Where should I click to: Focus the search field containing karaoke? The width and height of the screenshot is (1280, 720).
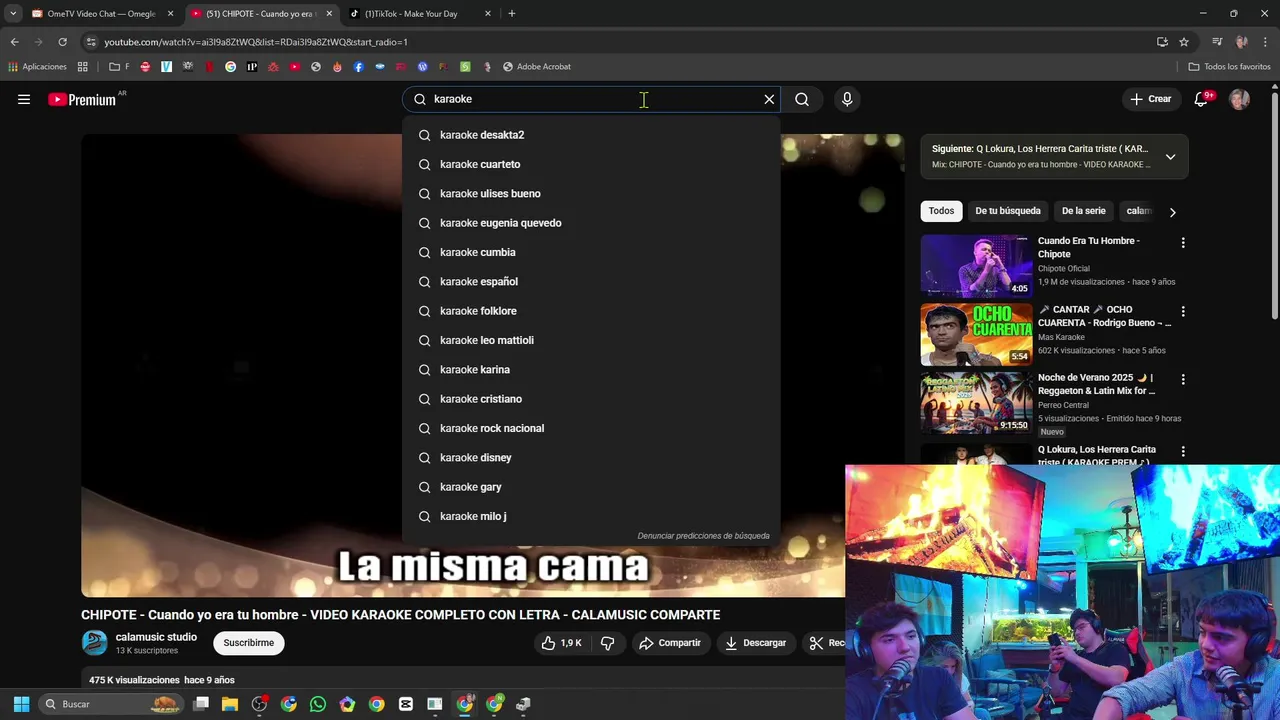tap(590, 99)
